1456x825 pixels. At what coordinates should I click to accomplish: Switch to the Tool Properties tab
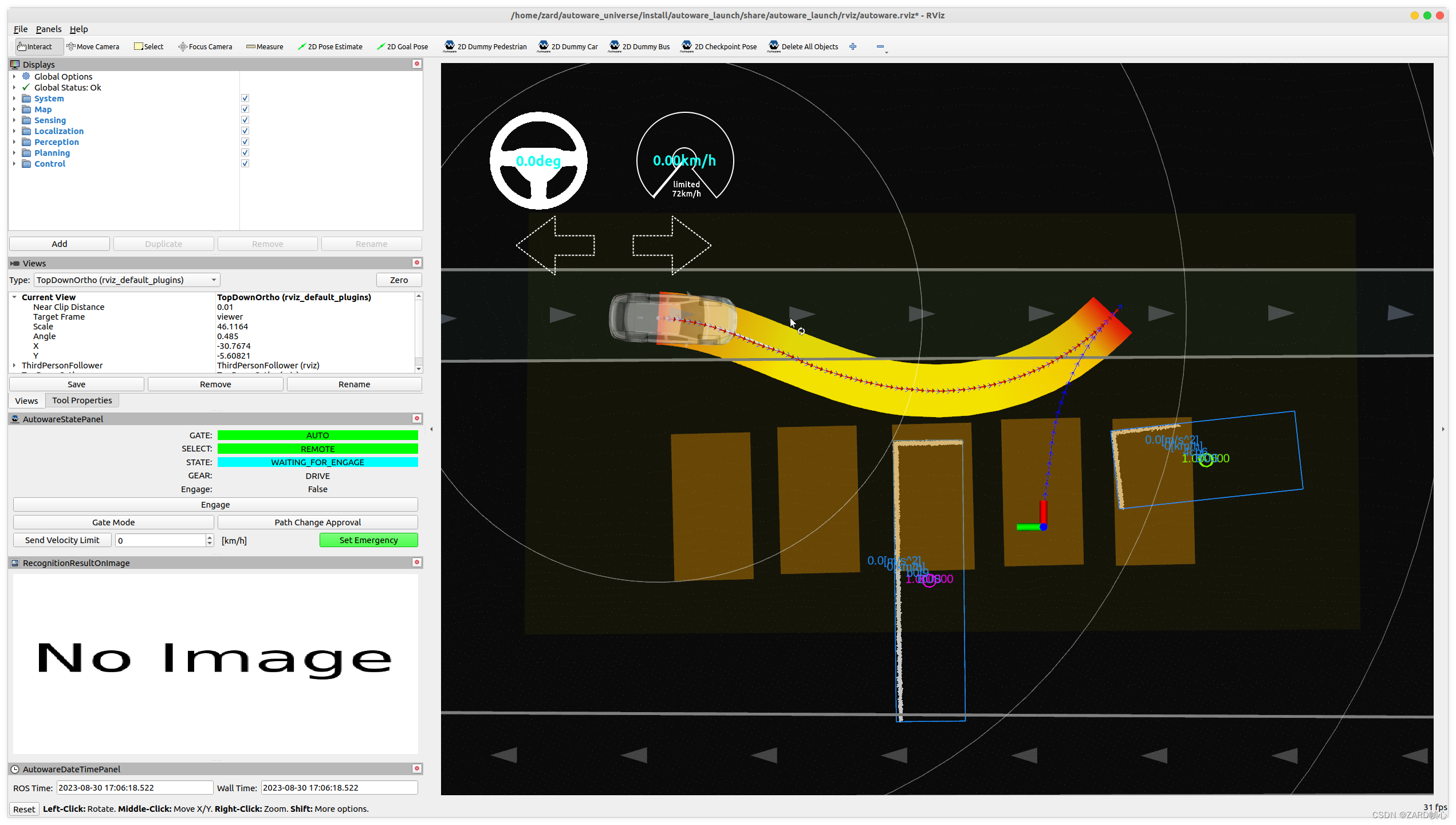point(82,400)
